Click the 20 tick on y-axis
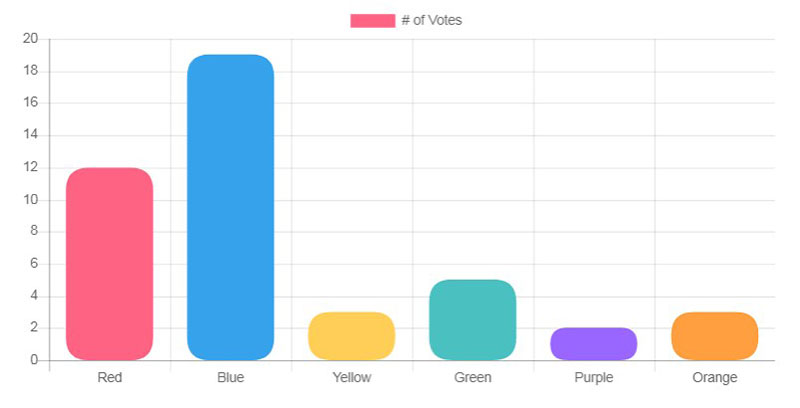Screen dimensions: 800x408 tap(31, 39)
